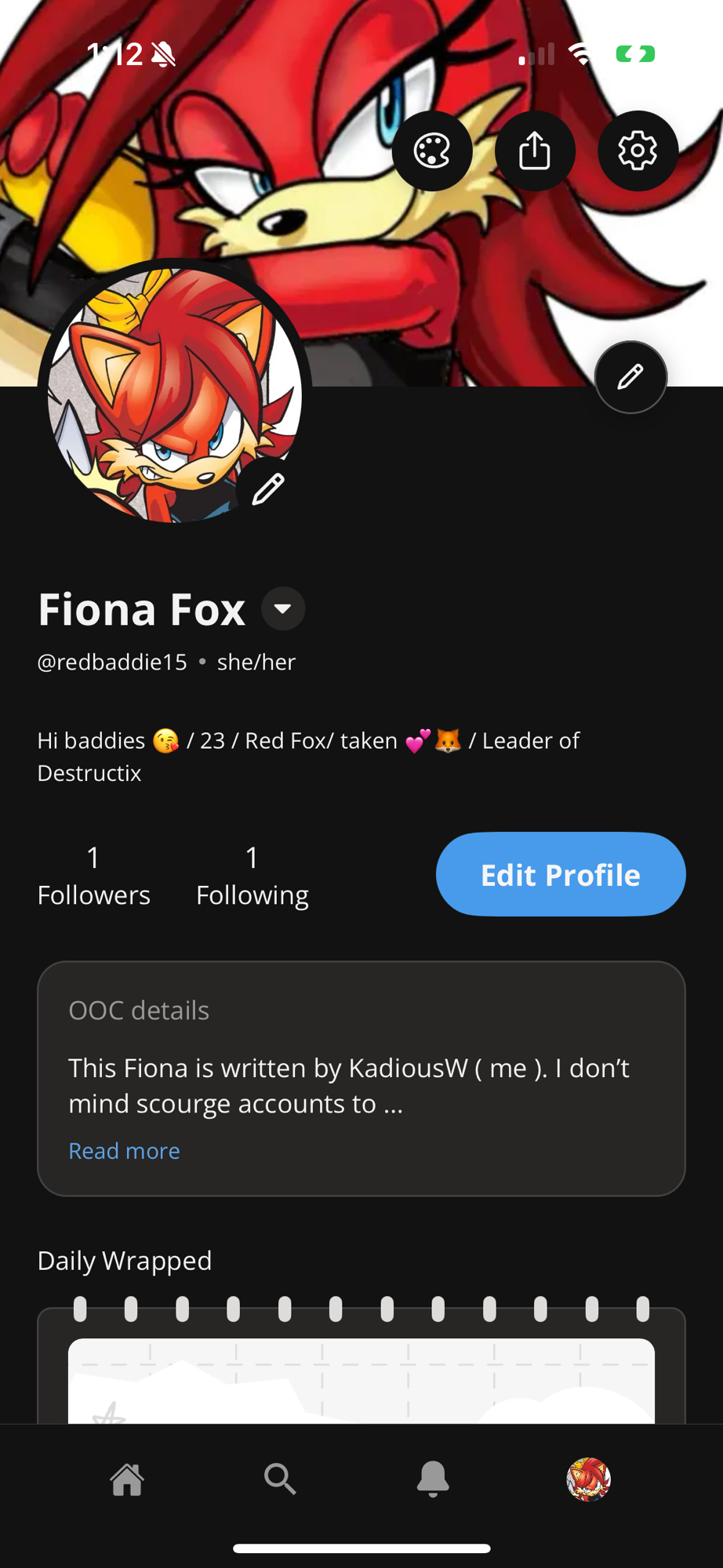Open the Daily Wrapped calendar card
The width and height of the screenshot is (723, 1568).
(x=361, y=1365)
